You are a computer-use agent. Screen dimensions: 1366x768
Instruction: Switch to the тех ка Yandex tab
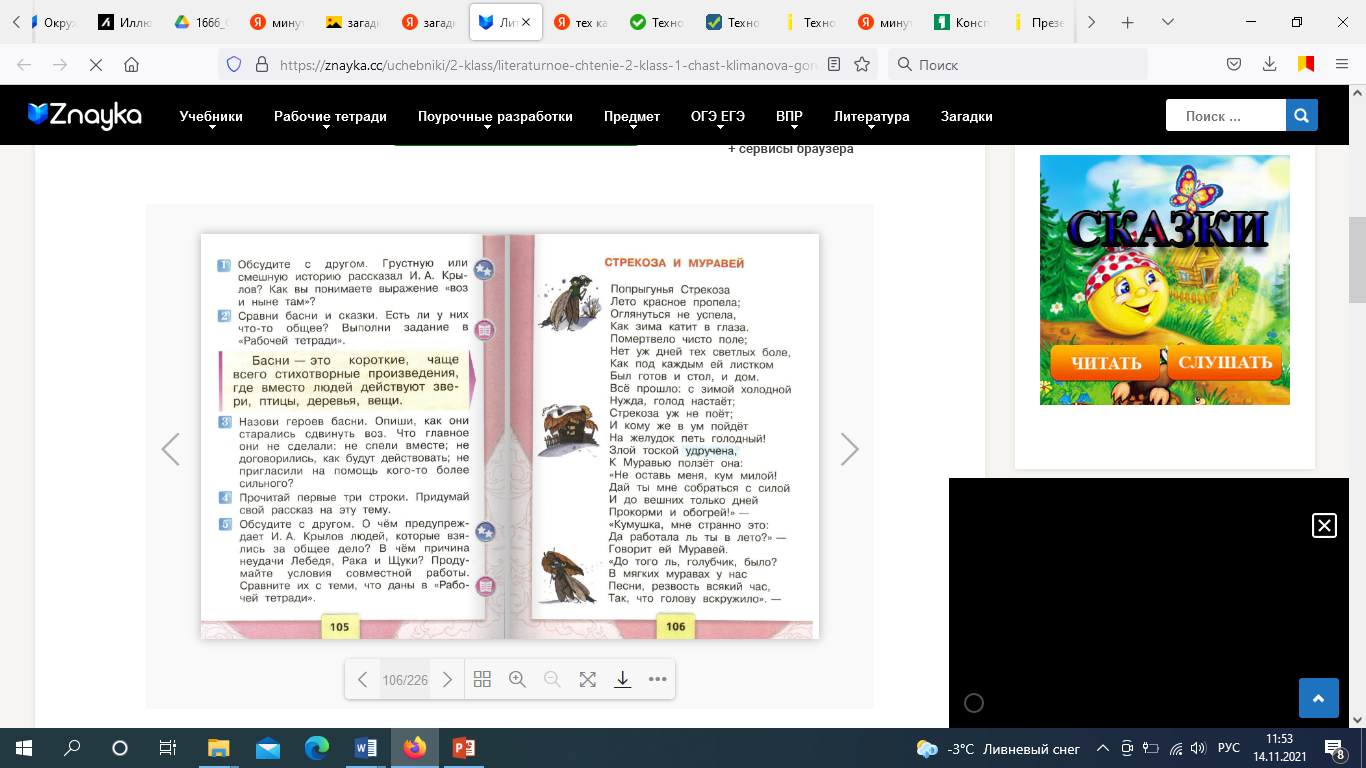click(x=581, y=22)
